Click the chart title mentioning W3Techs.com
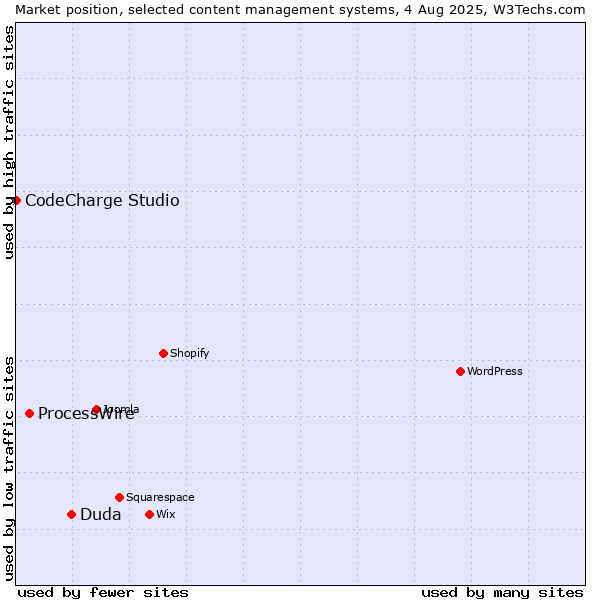The image size is (600, 600). coord(300,10)
